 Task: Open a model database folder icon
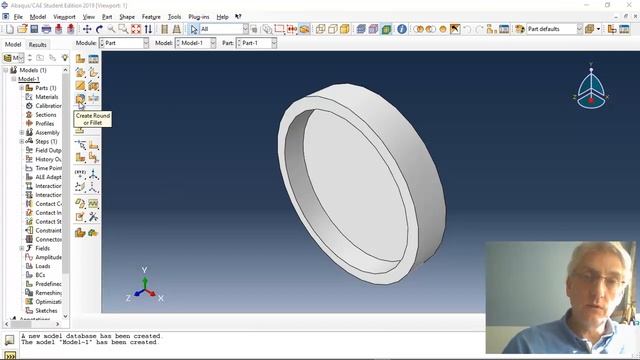(22, 29)
